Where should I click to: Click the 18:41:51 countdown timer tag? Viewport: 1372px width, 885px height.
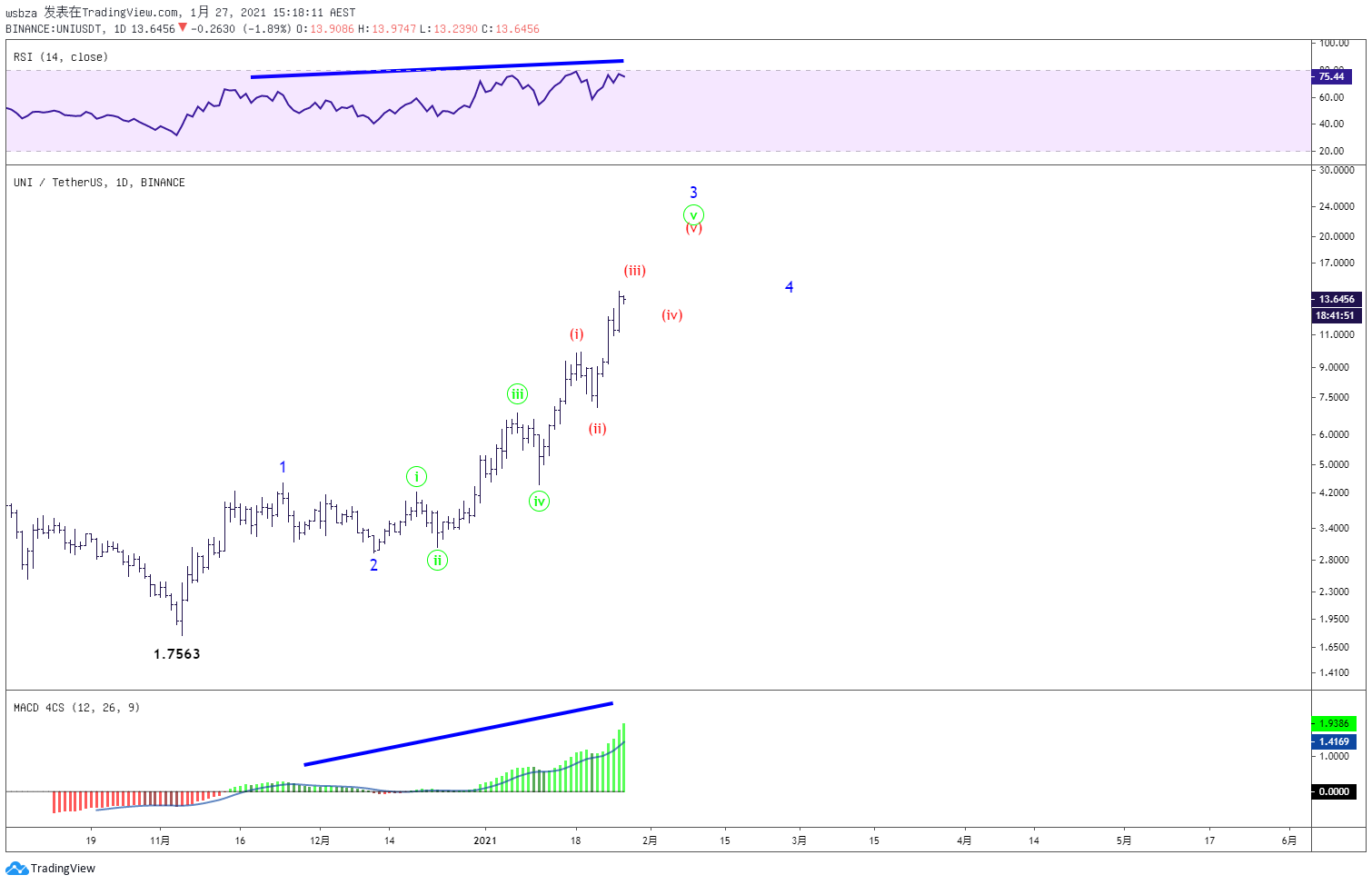(x=1337, y=315)
